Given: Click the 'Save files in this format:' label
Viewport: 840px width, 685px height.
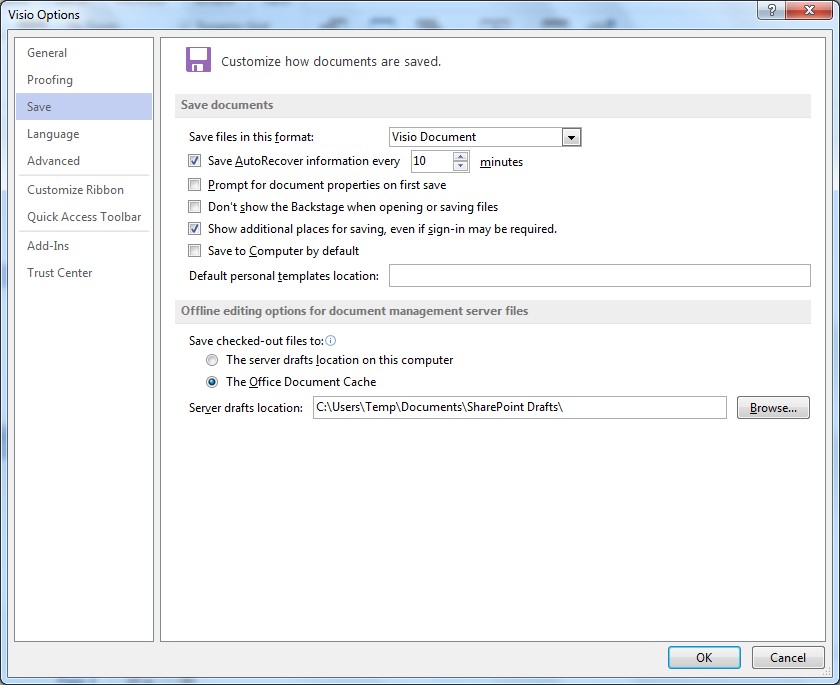Looking at the screenshot, I should pyautogui.click(x=251, y=137).
